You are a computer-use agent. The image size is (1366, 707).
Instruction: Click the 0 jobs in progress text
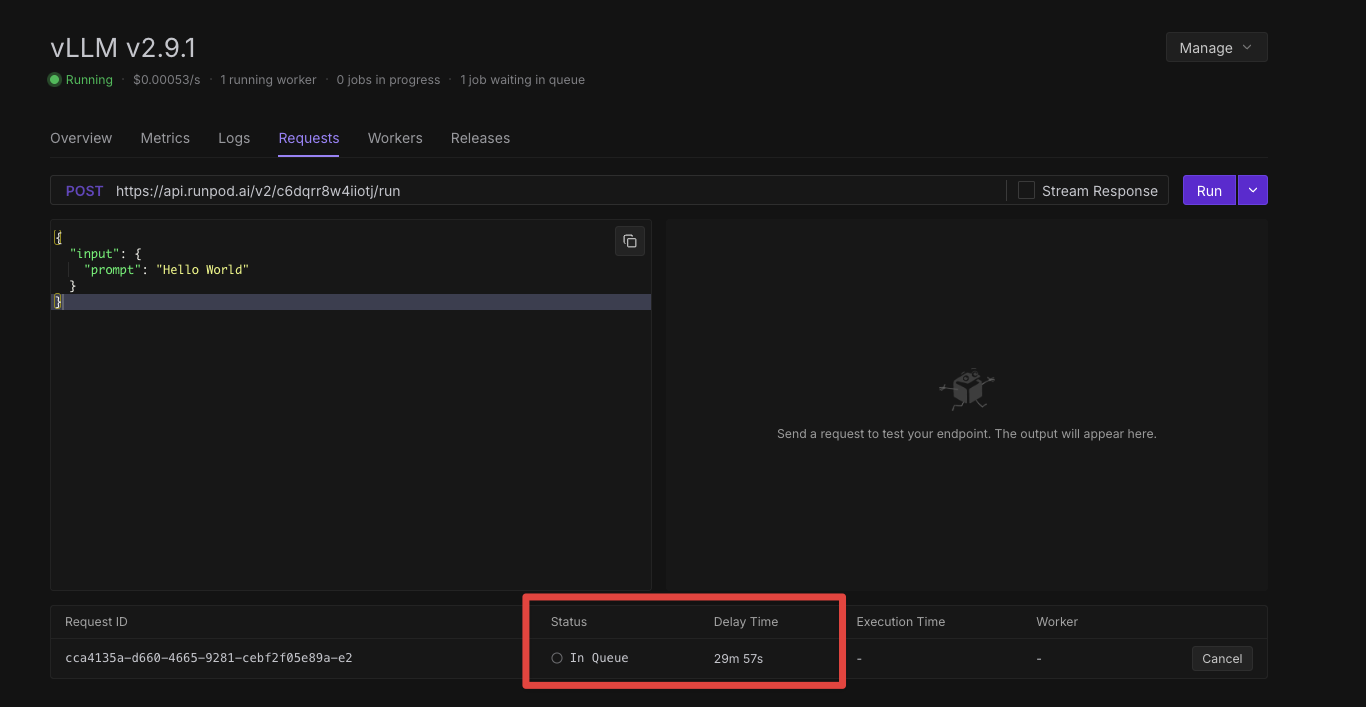(388, 80)
